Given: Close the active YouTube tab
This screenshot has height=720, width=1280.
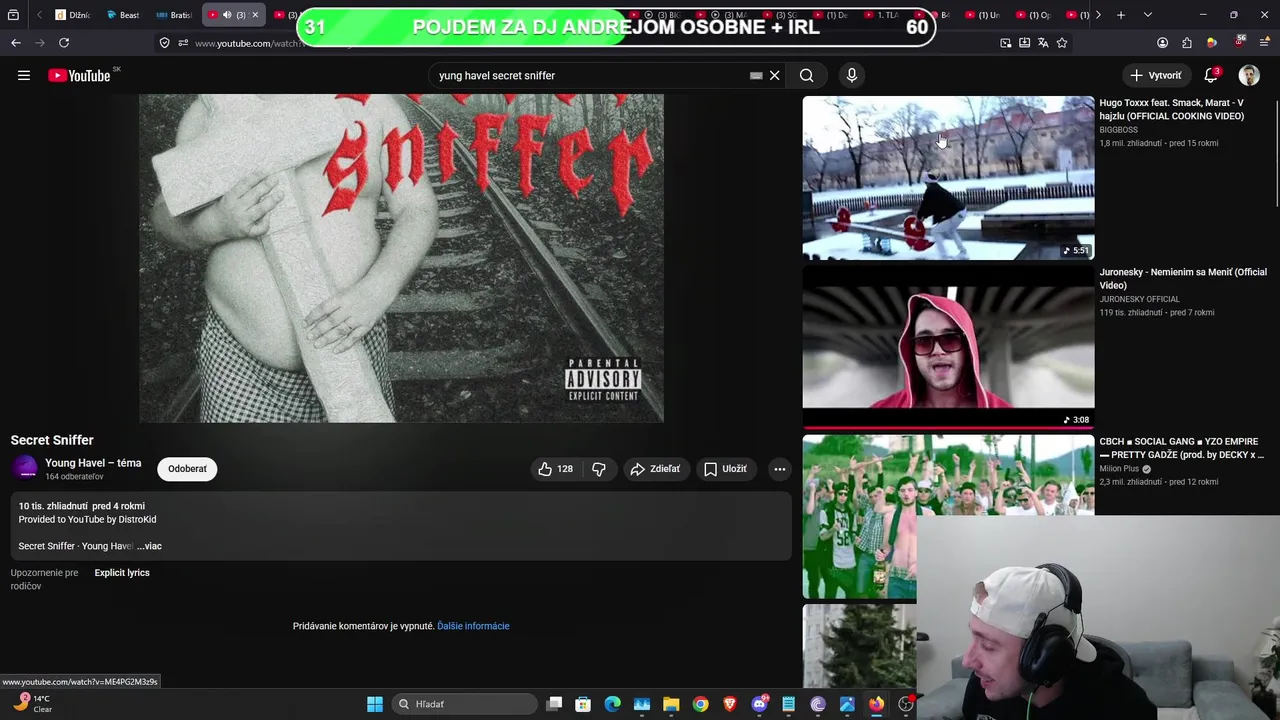Looking at the screenshot, I should tap(255, 15).
